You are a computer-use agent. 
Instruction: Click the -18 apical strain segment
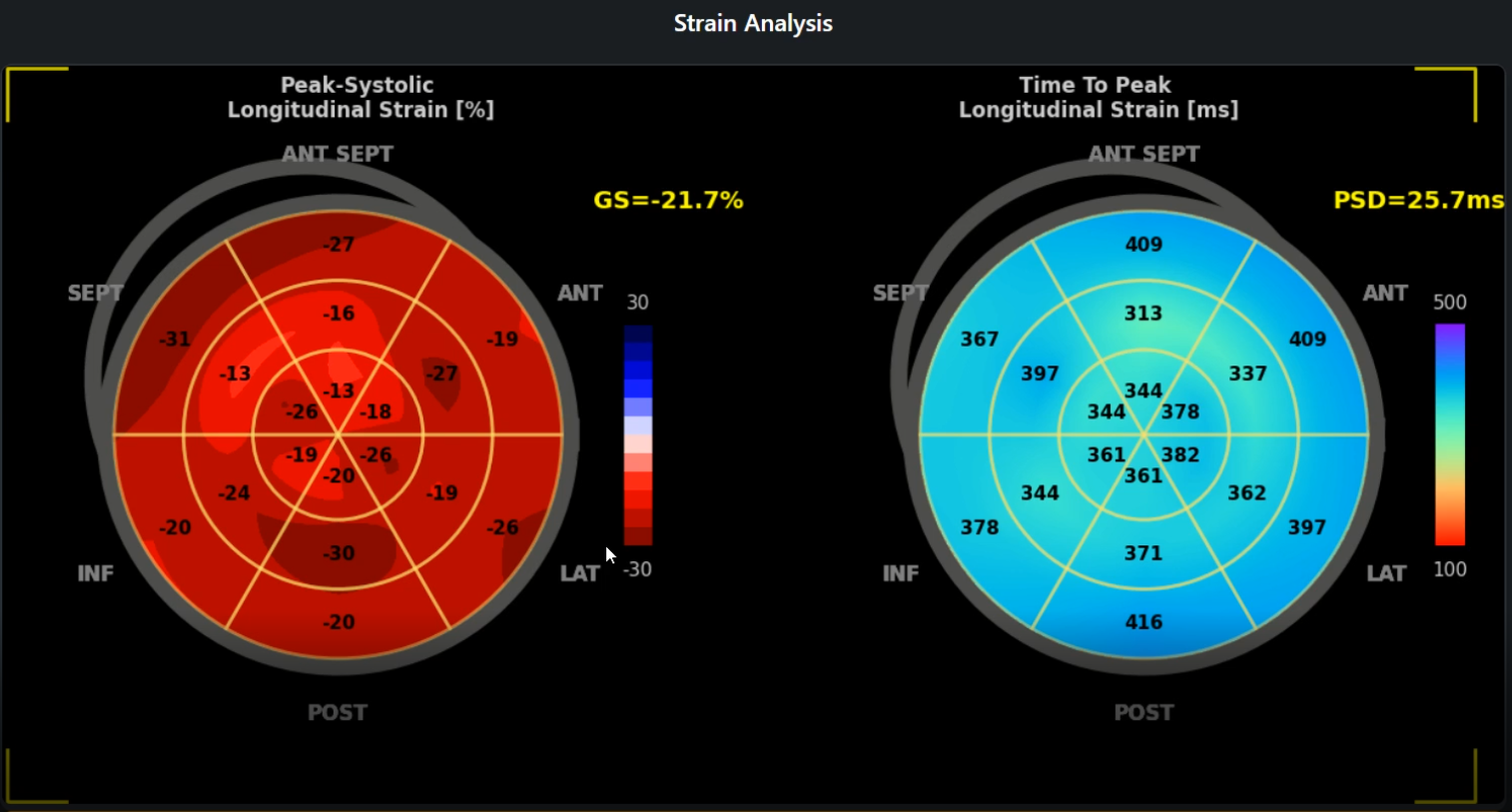tap(376, 411)
